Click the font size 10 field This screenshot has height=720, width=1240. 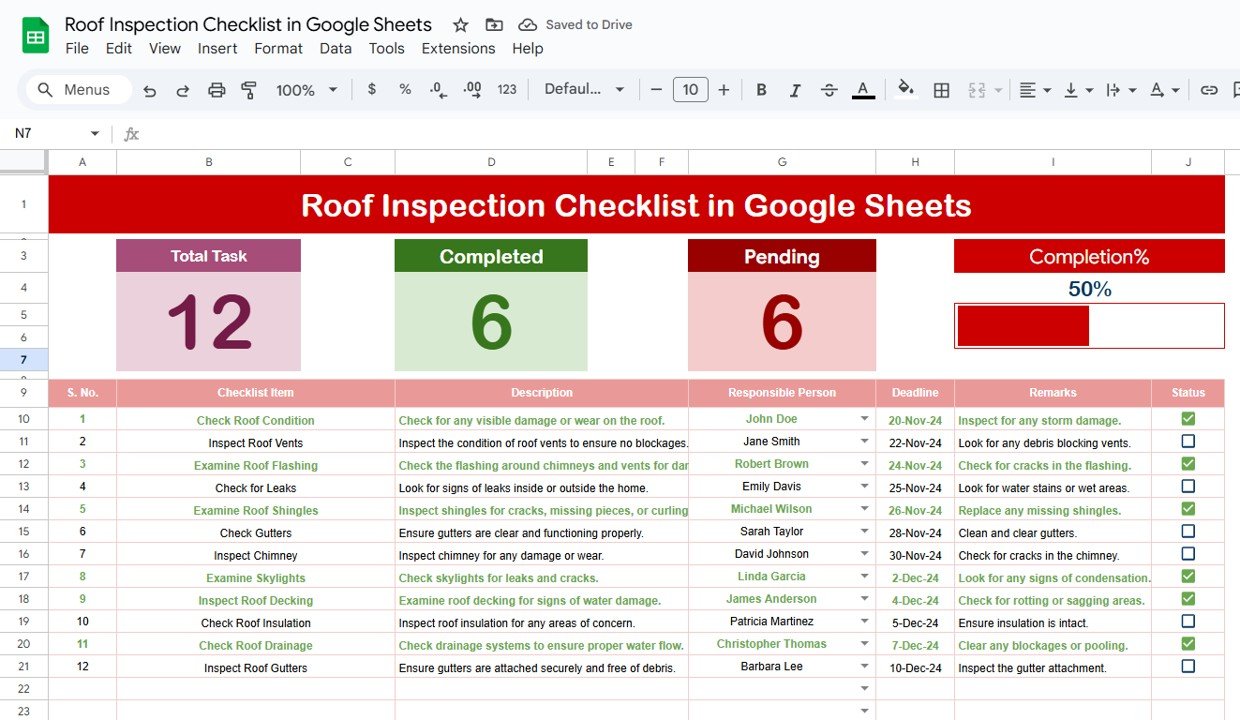(x=690, y=89)
